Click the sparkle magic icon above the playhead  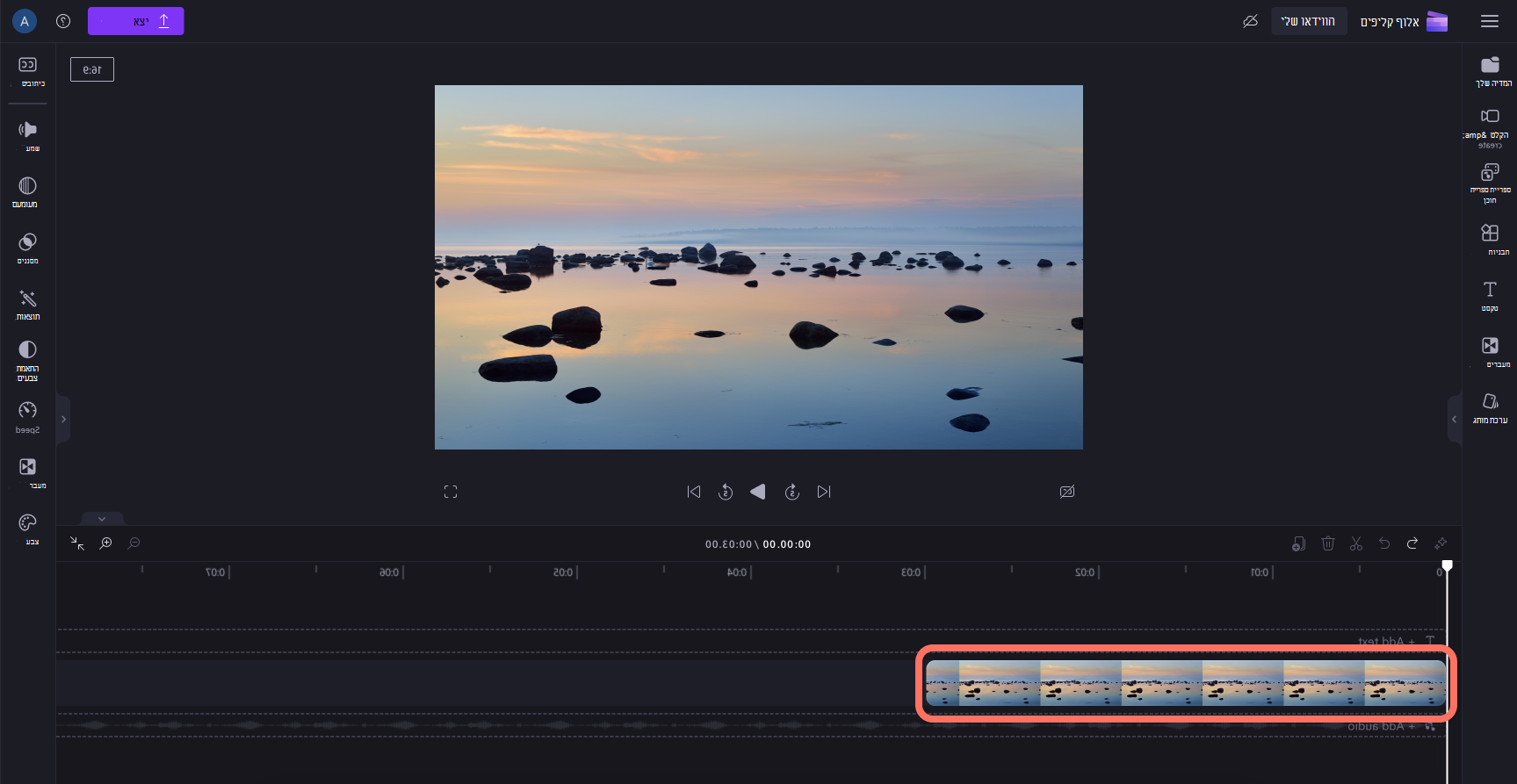pos(1441,543)
